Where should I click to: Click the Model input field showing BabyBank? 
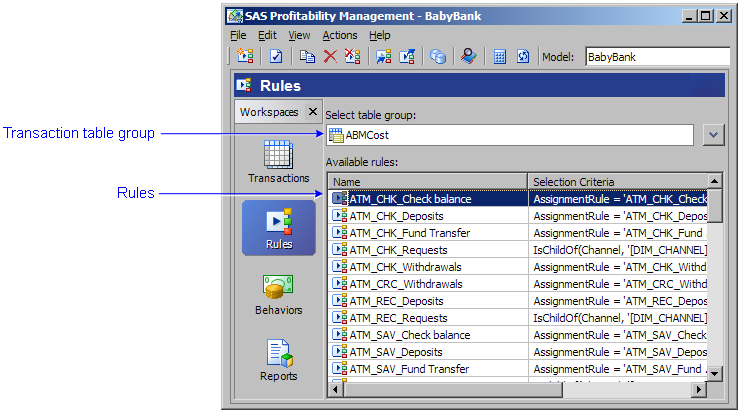pyautogui.click(x=656, y=57)
